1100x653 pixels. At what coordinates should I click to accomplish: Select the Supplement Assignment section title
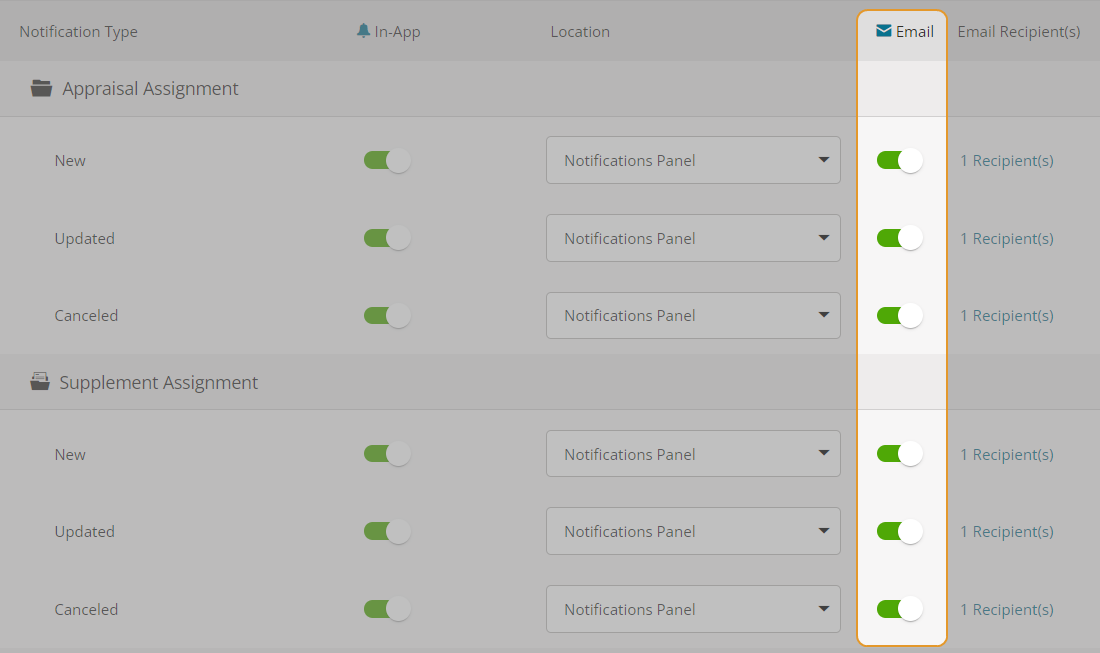159,382
